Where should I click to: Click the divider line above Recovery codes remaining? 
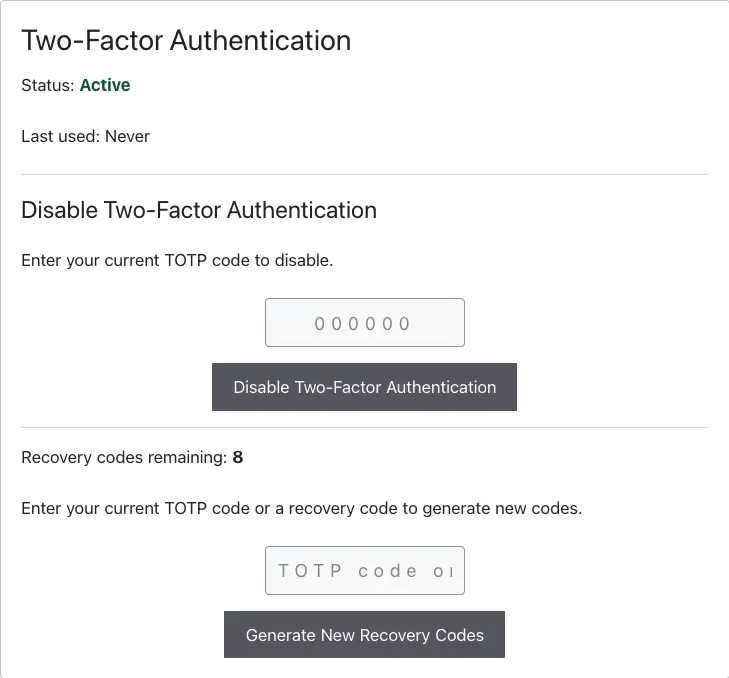[x=365, y=427]
